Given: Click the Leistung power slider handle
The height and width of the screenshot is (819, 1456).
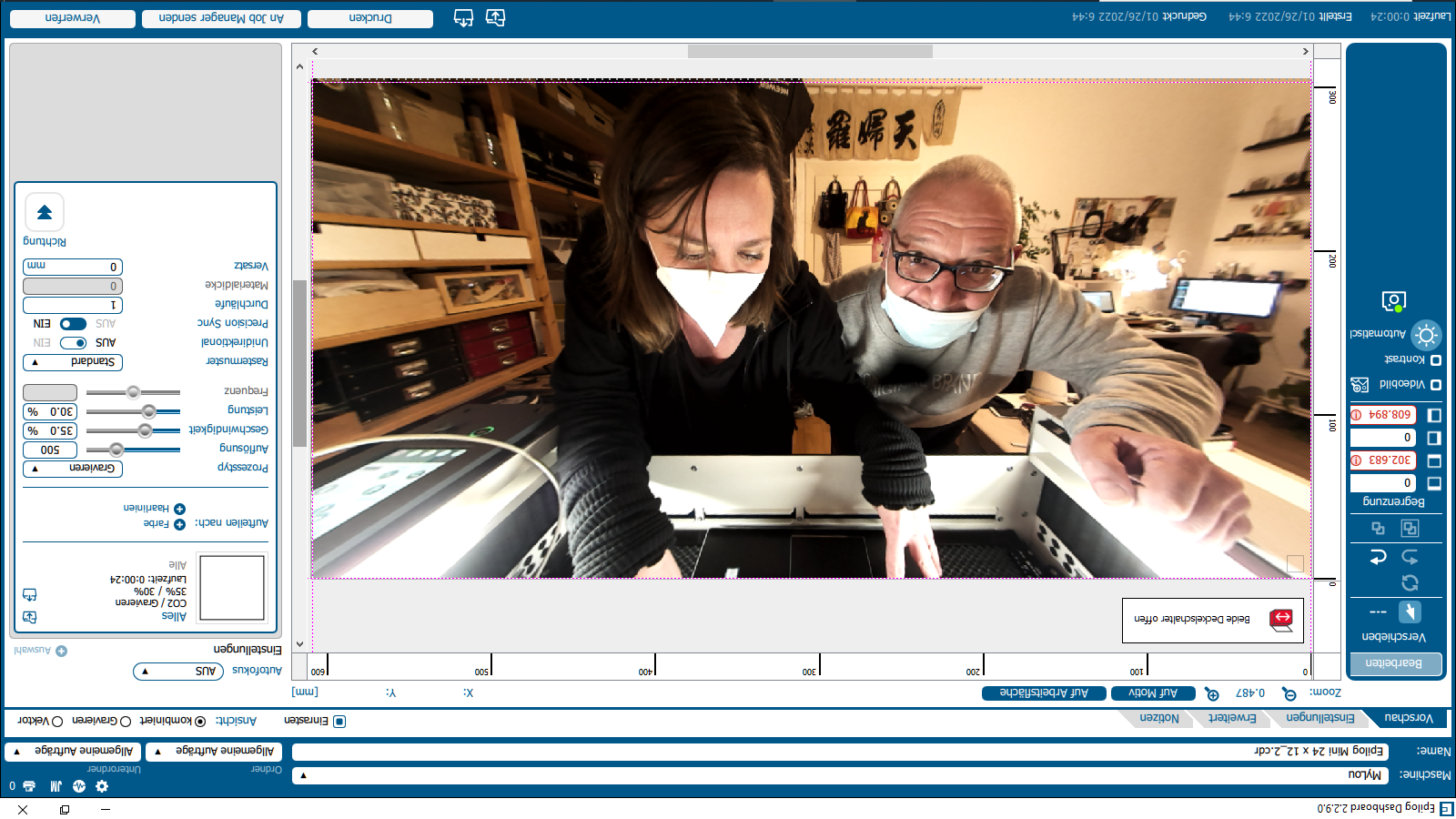Looking at the screenshot, I should pyautogui.click(x=148, y=411).
